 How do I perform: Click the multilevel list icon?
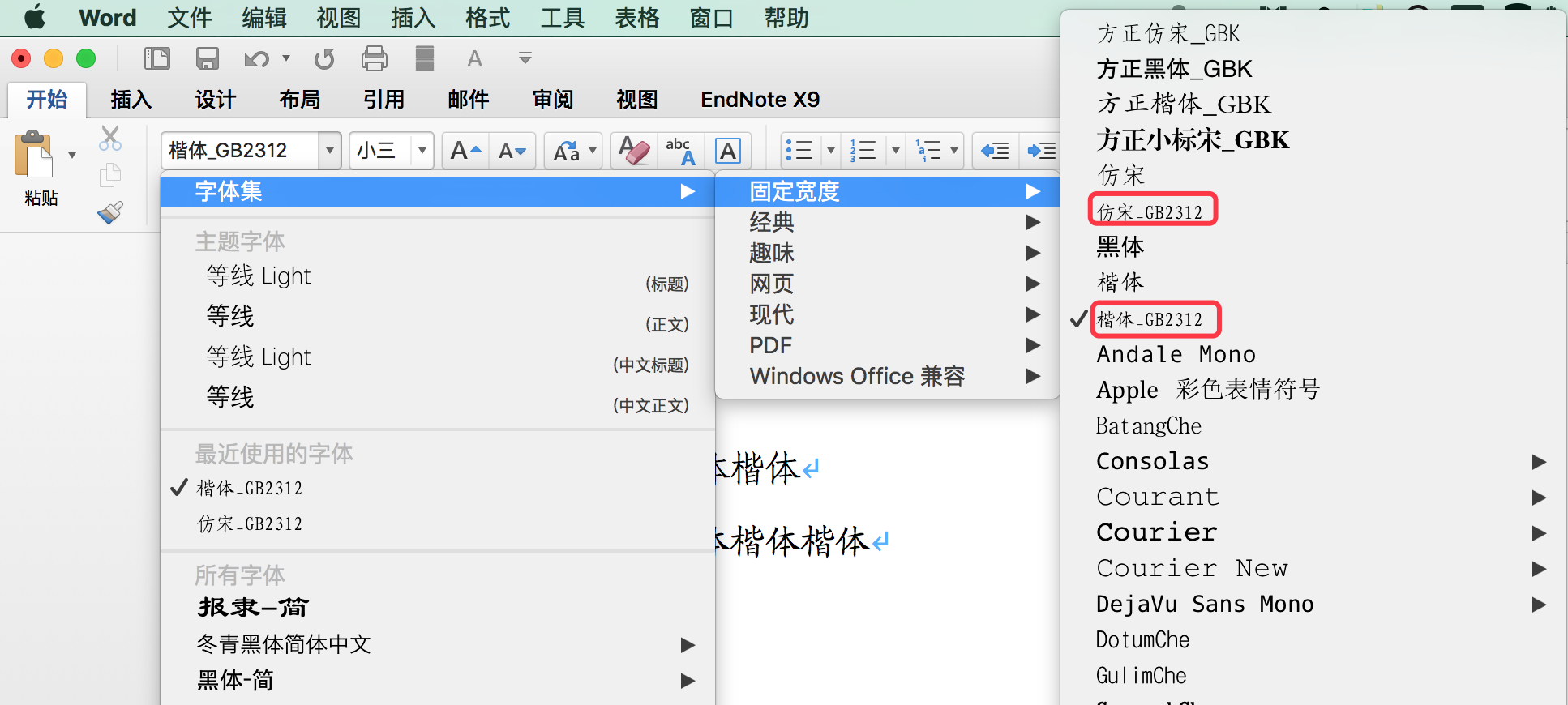pos(928,151)
